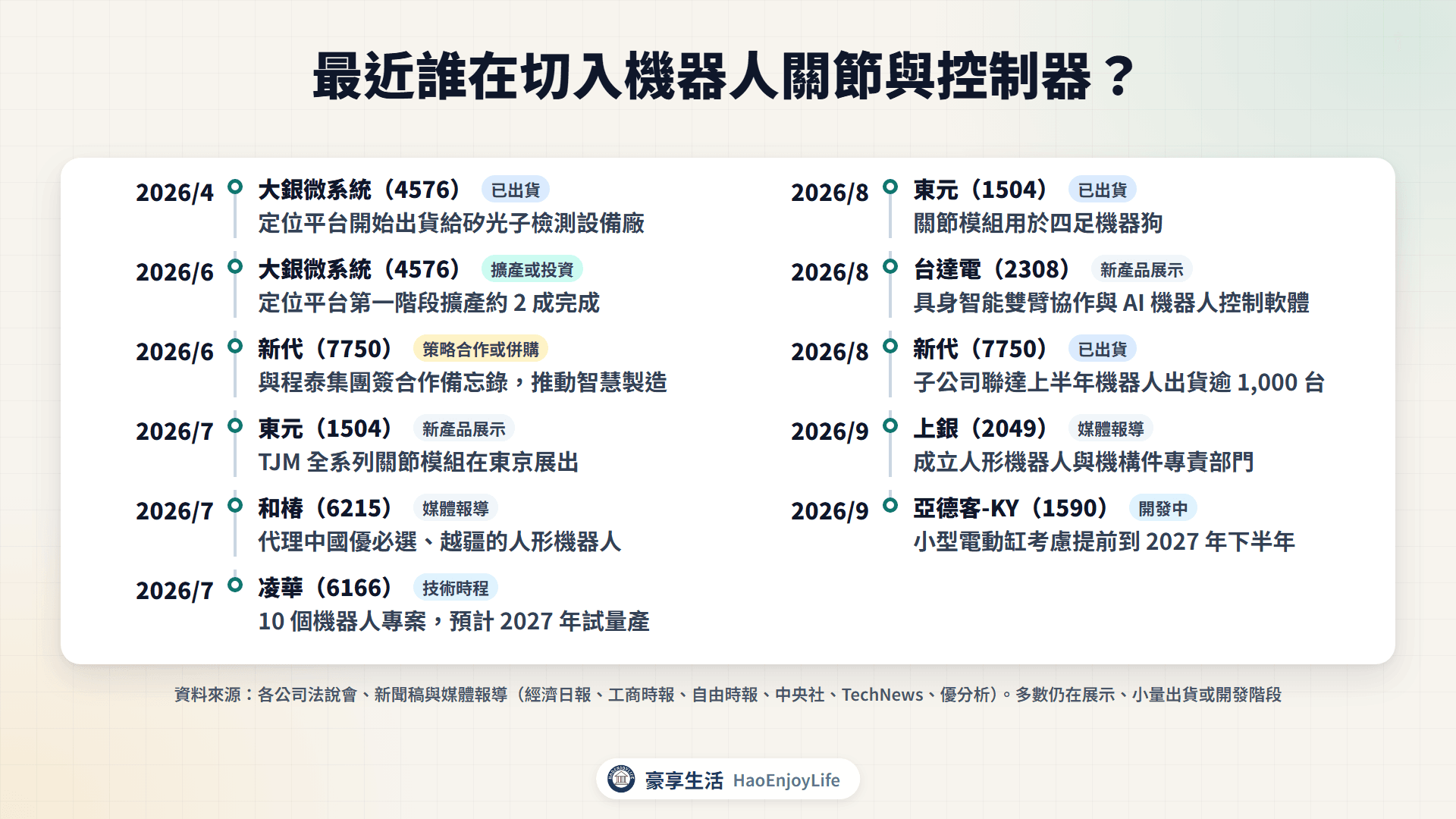Viewport: 1456px width, 819px height.
Task: Click the 已出貨 tag on the 2026/4 row
Action: [x=516, y=190]
